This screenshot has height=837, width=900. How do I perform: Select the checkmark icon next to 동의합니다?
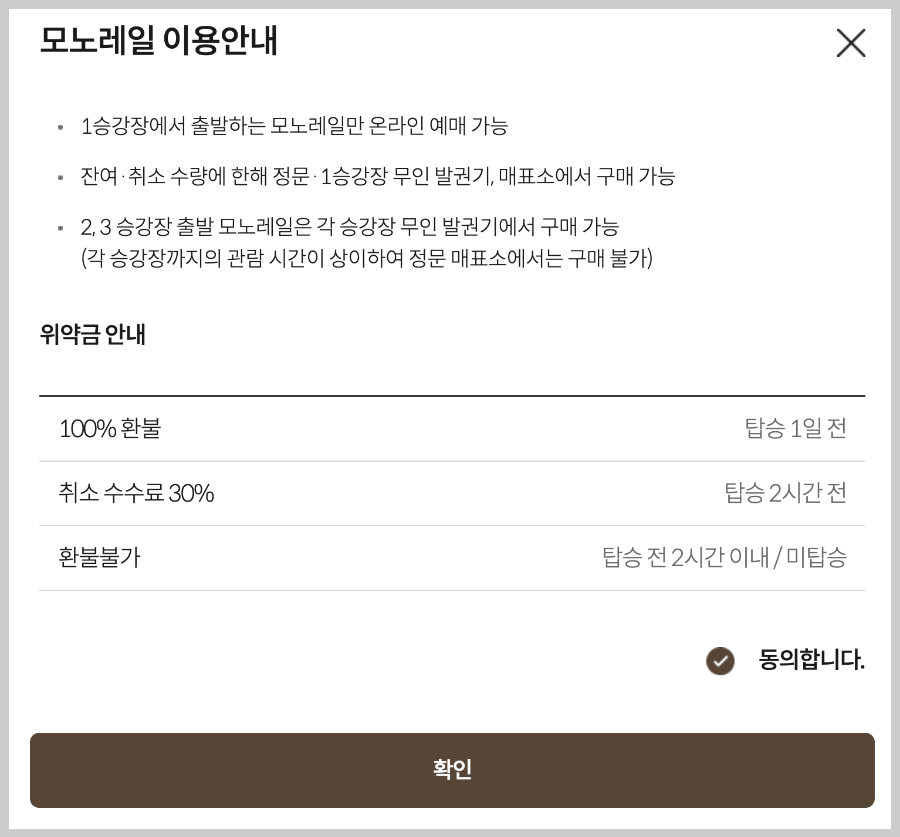tap(720, 662)
